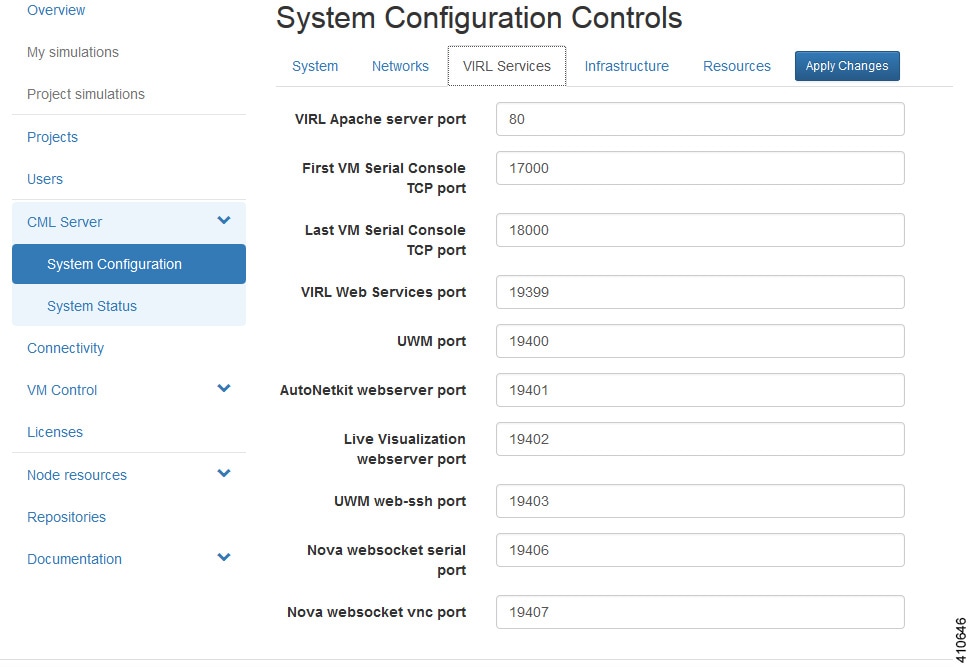Focus the UWM port input field
969x667 pixels.
coord(700,341)
